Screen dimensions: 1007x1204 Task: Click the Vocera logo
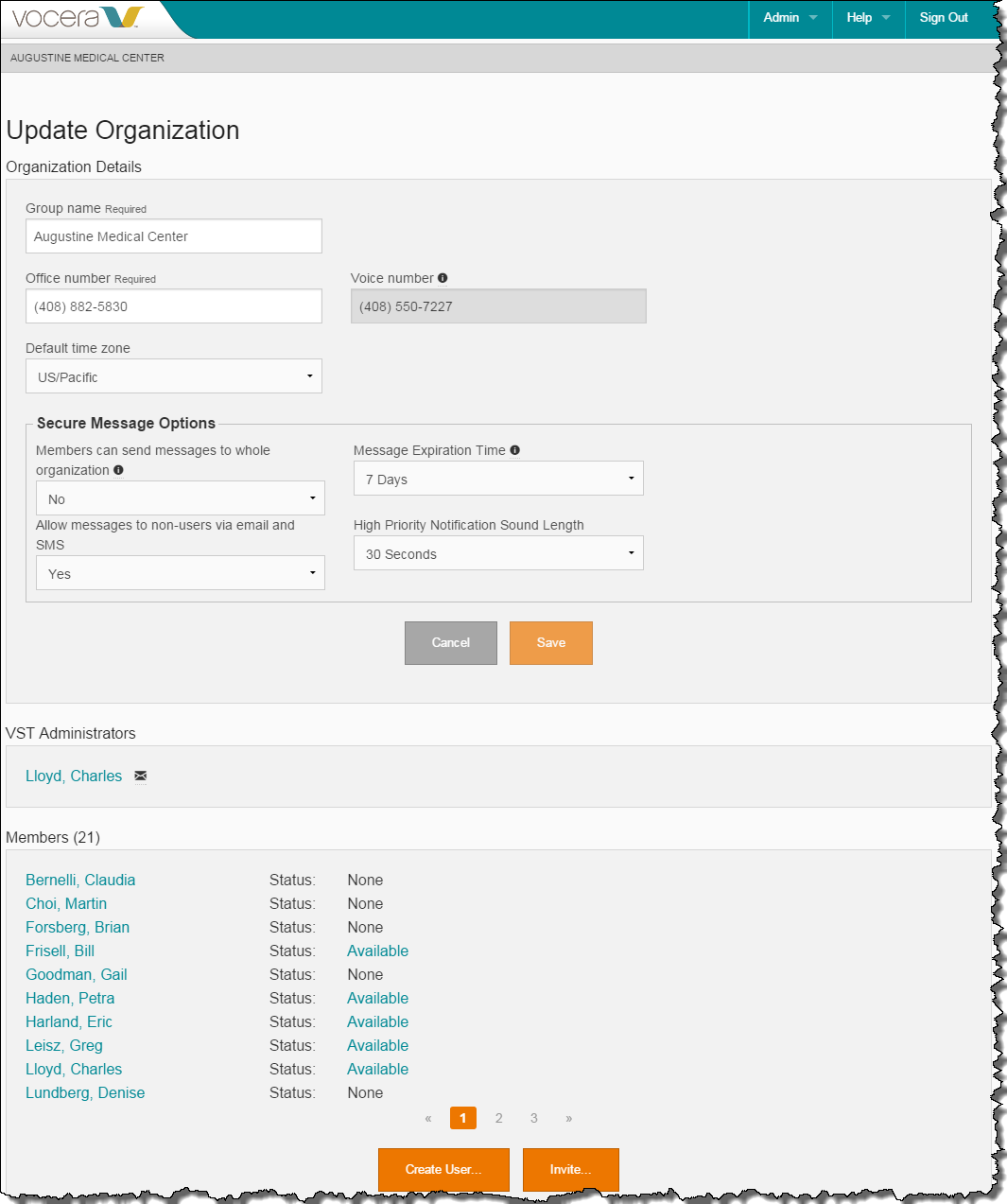point(78,18)
